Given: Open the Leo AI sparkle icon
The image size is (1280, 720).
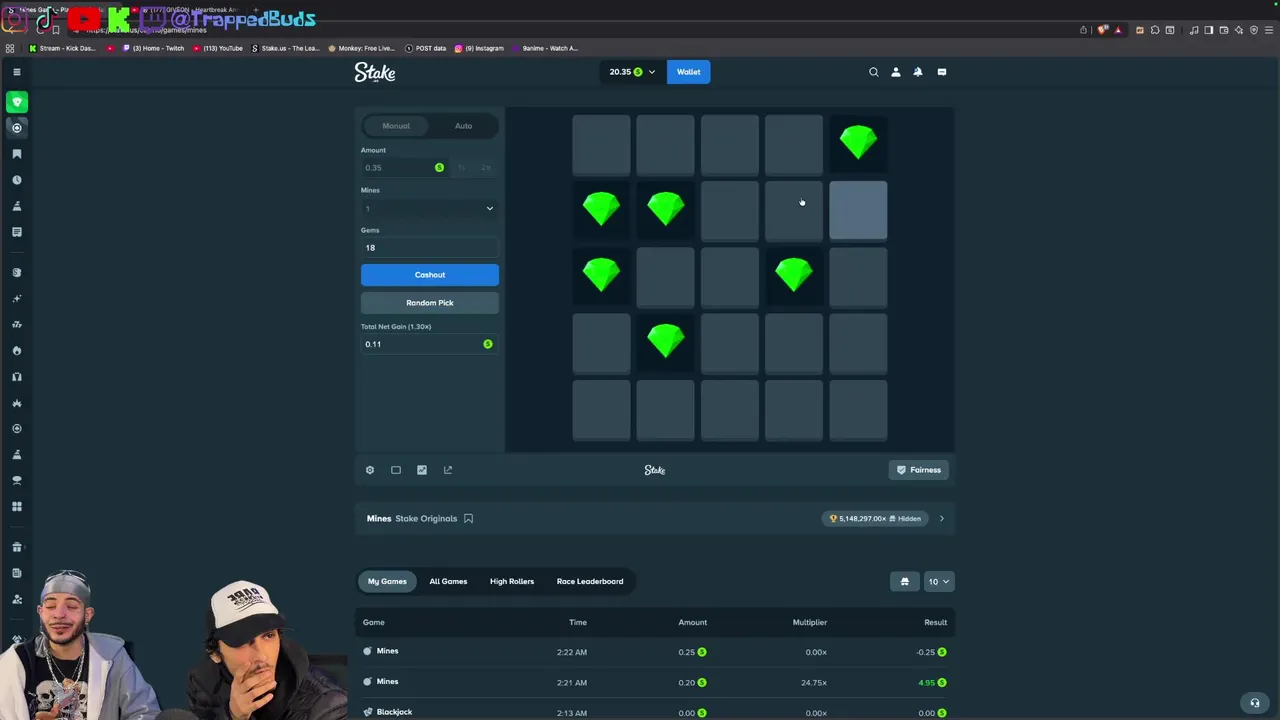Looking at the screenshot, I should tap(1239, 30).
